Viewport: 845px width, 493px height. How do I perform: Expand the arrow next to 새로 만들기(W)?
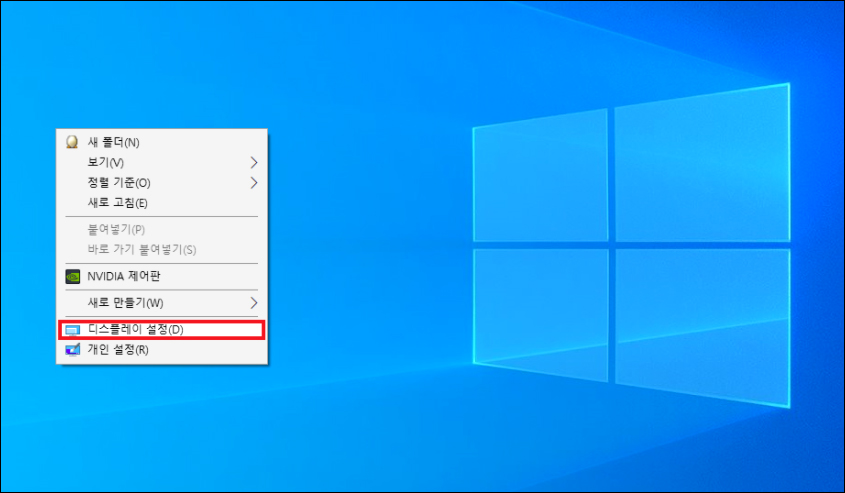tap(254, 303)
